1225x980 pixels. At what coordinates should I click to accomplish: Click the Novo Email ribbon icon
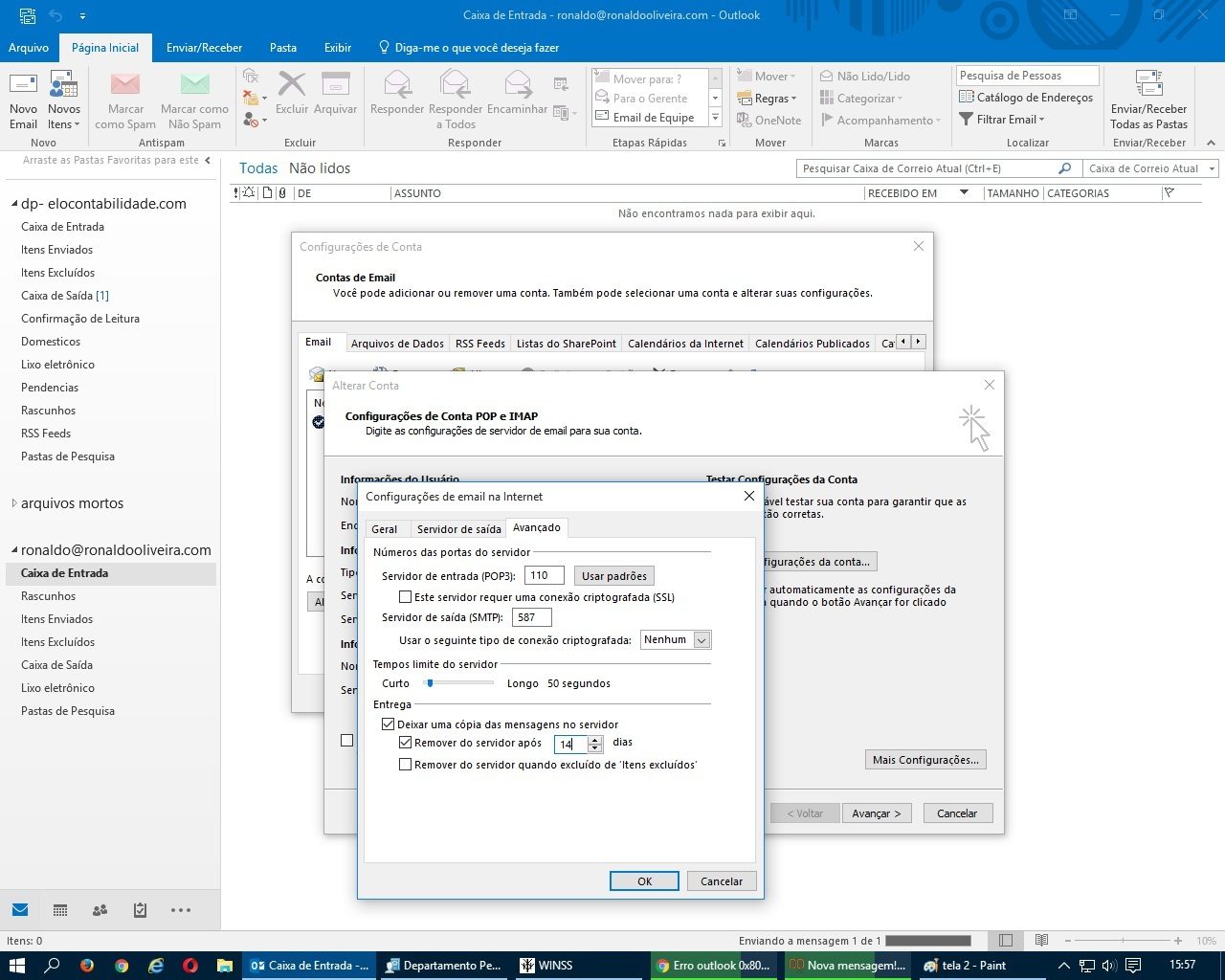click(23, 100)
